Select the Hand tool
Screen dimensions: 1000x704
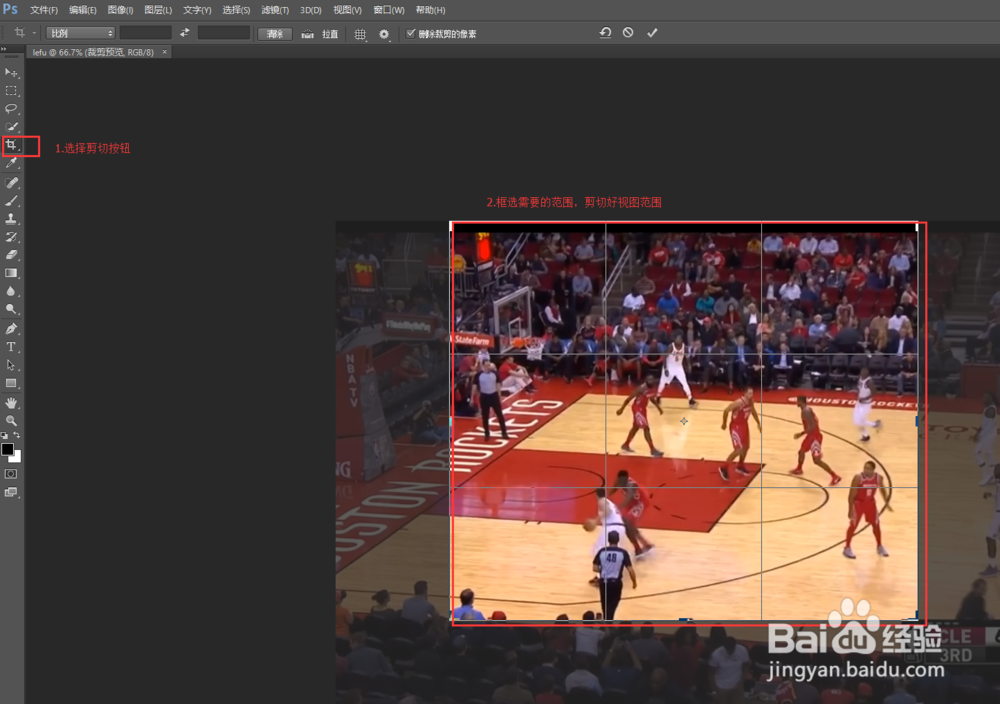pos(11,402)
